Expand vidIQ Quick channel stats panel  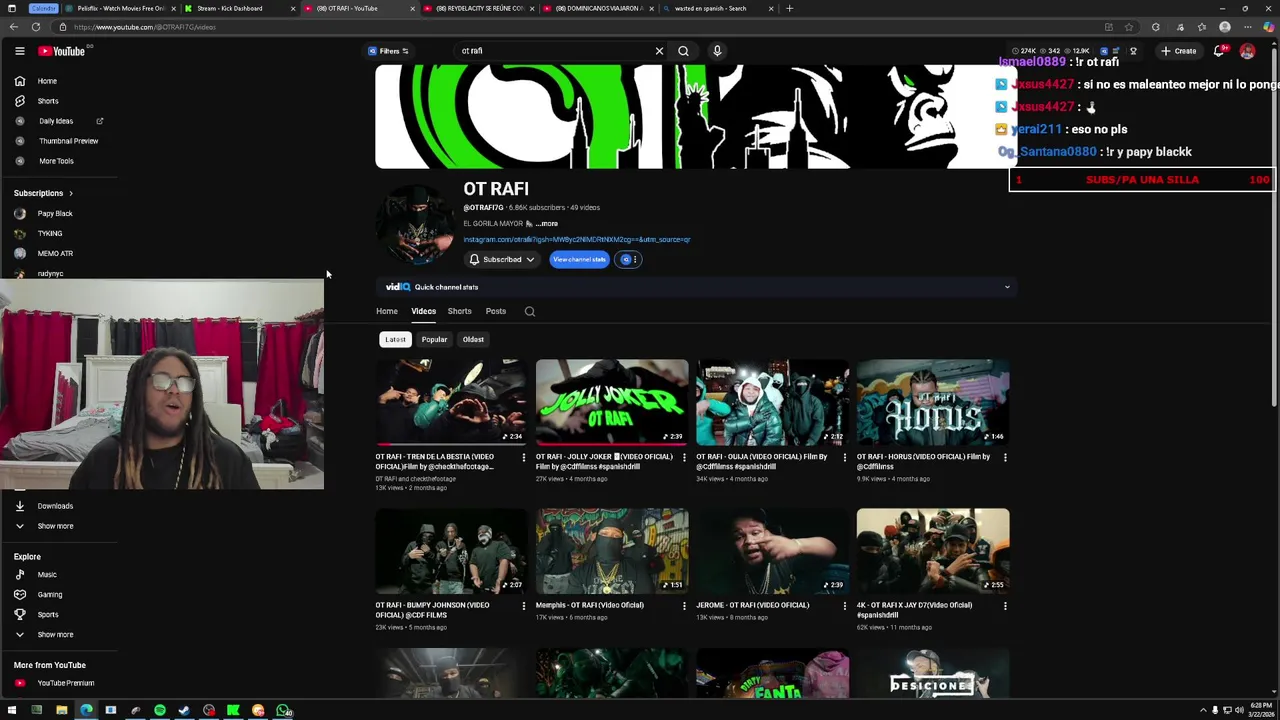point(1007,287)
